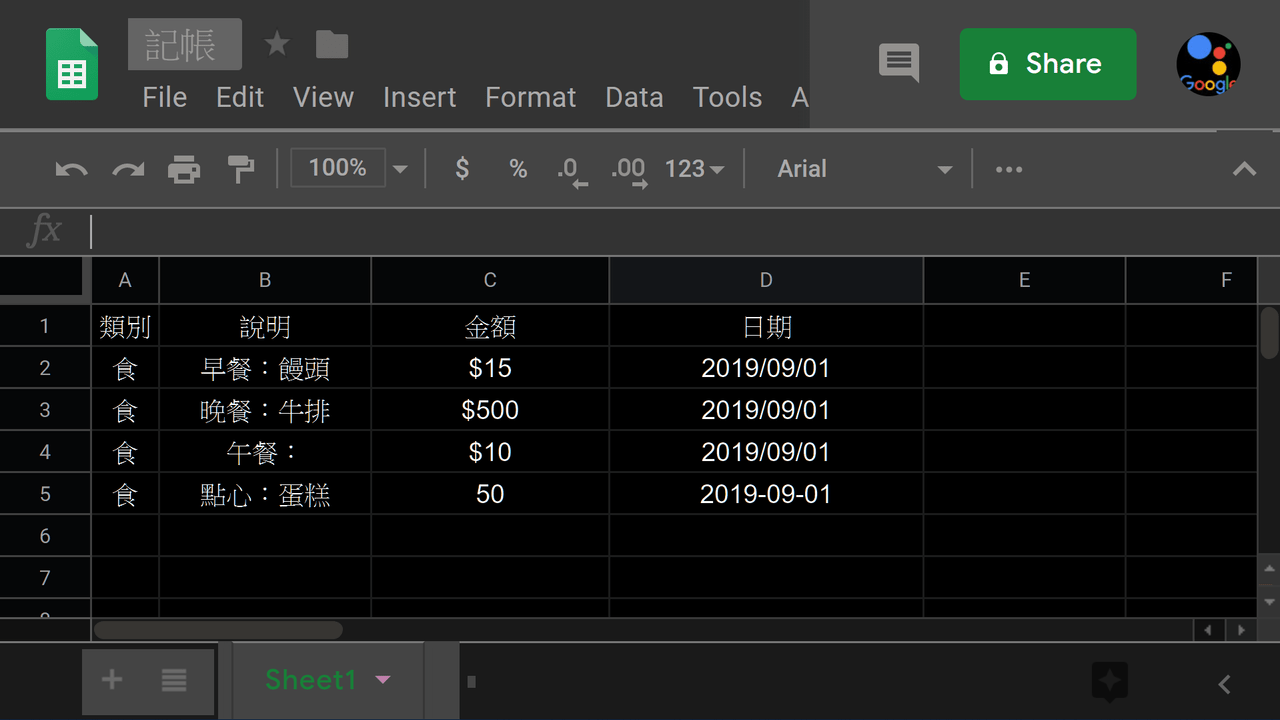
Task: Open the Edit menu
Action: click(240, 97)
